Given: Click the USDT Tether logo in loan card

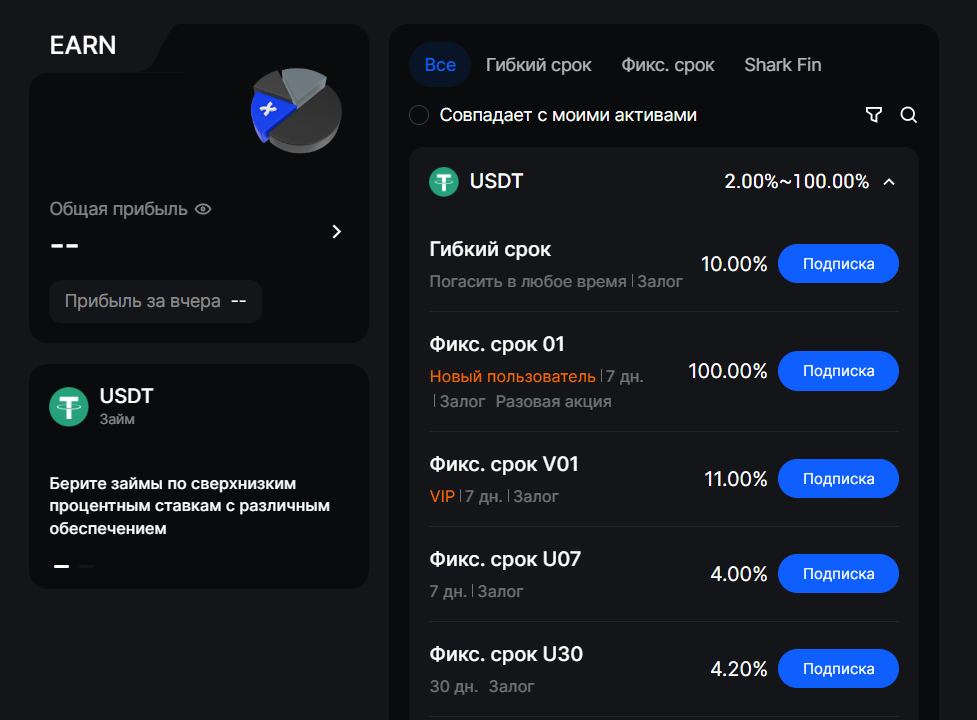Looking at the screenshot, I should tap(69, 406).
